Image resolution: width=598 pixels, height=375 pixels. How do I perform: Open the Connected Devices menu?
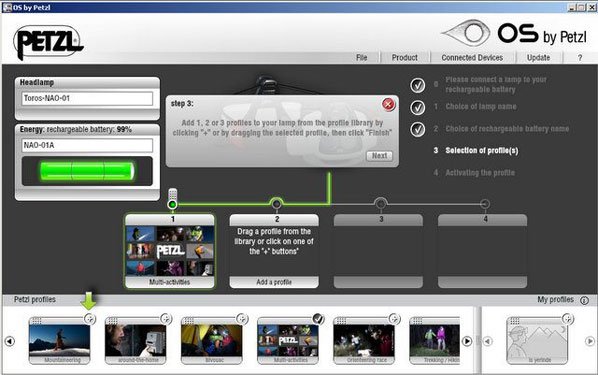472,58
